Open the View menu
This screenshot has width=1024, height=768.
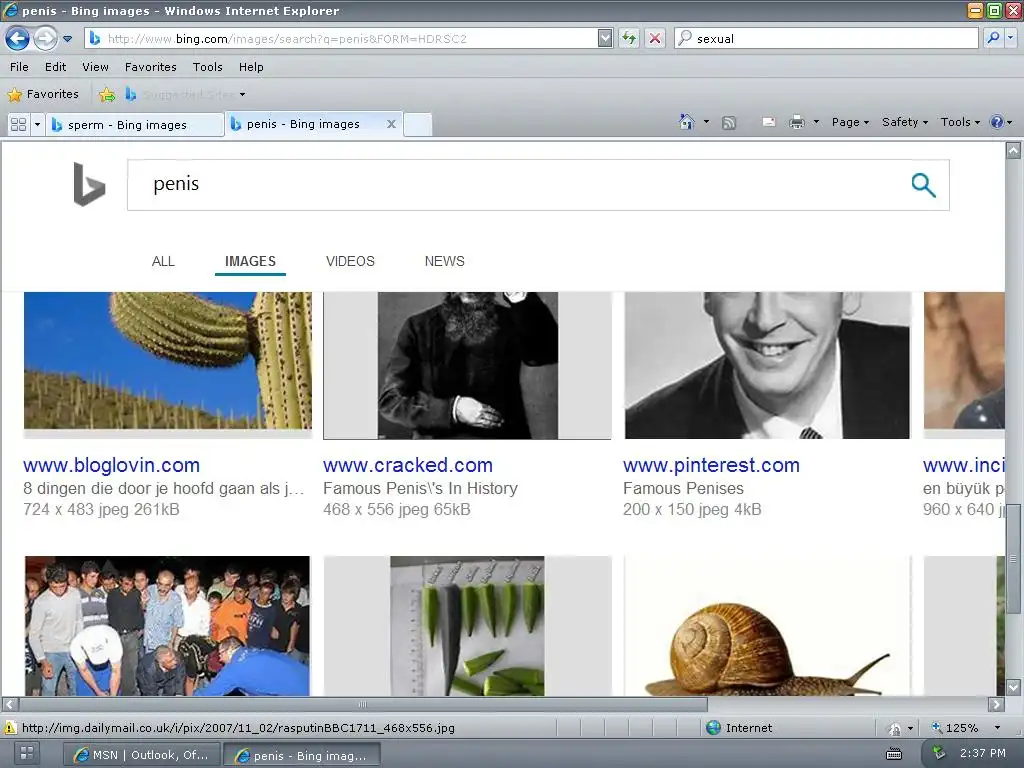(95, 67)
